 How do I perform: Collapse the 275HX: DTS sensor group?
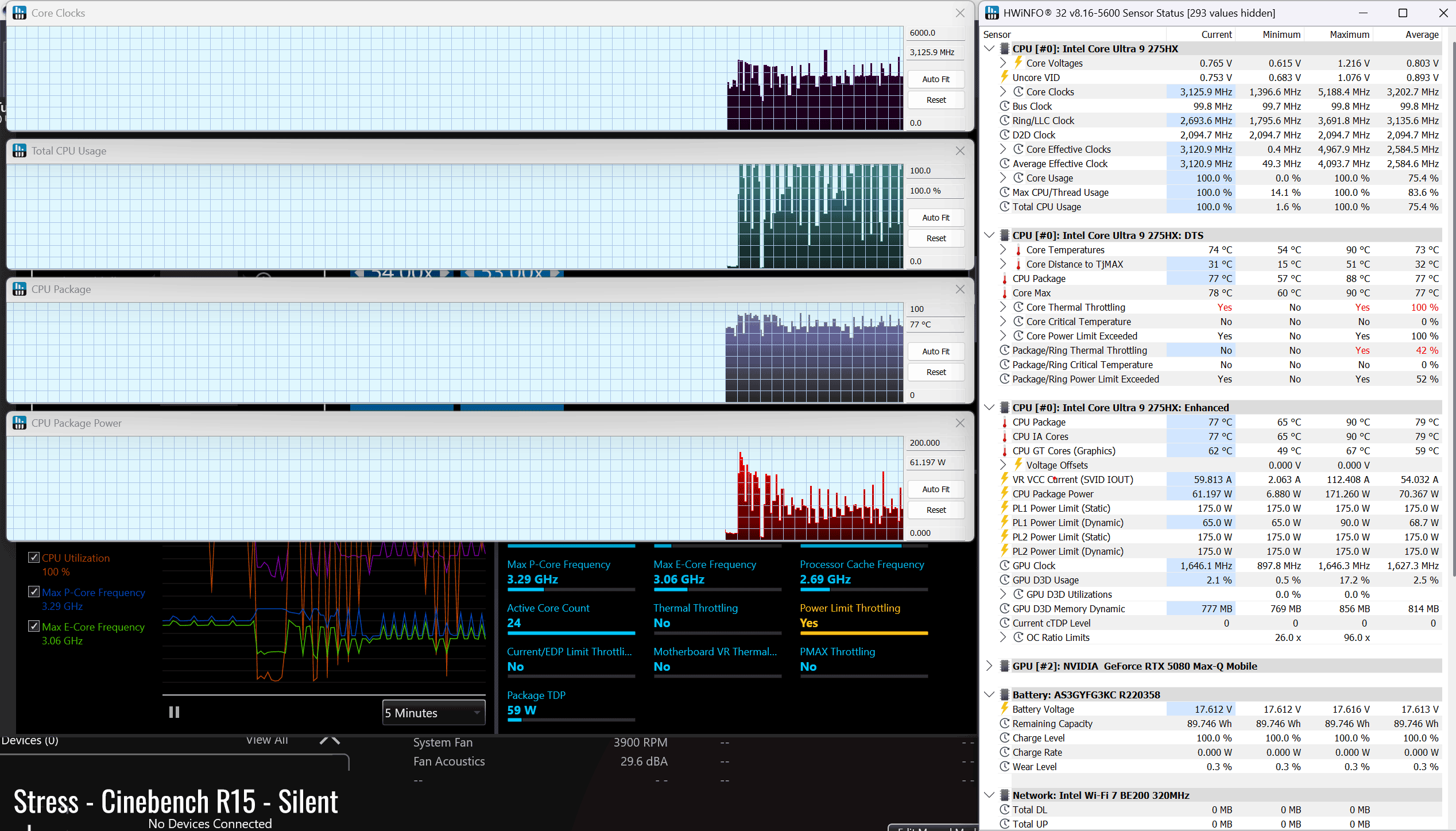tap(989, 235)
